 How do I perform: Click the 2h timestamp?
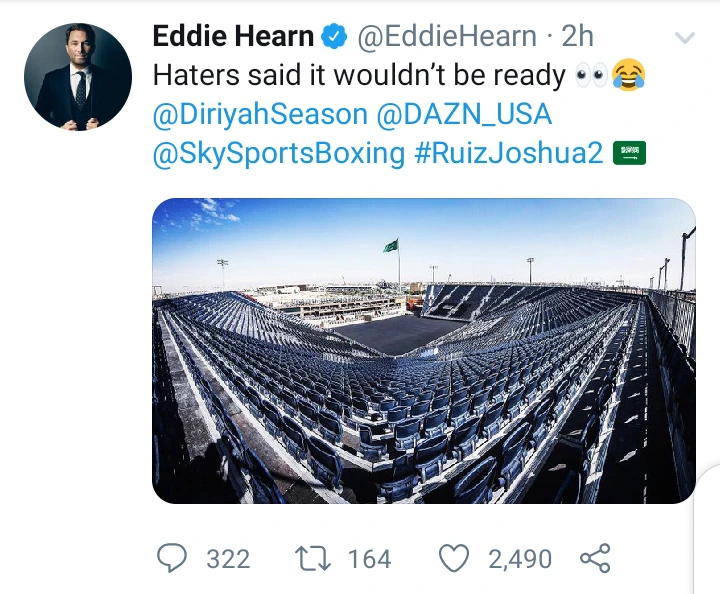[578, 36]
